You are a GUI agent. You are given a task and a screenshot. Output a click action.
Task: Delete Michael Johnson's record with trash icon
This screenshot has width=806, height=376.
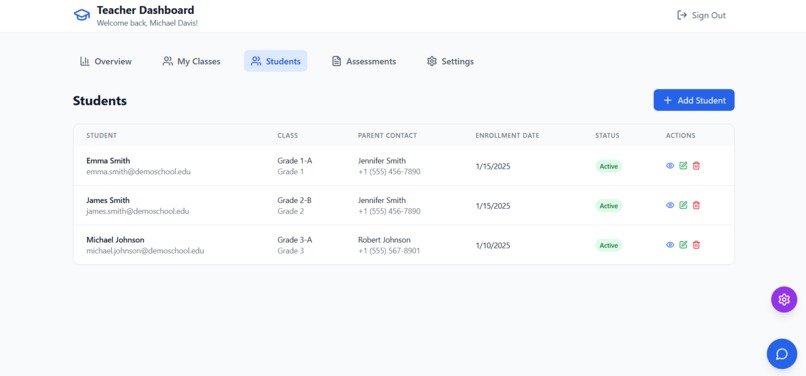[x=696, y=245]
